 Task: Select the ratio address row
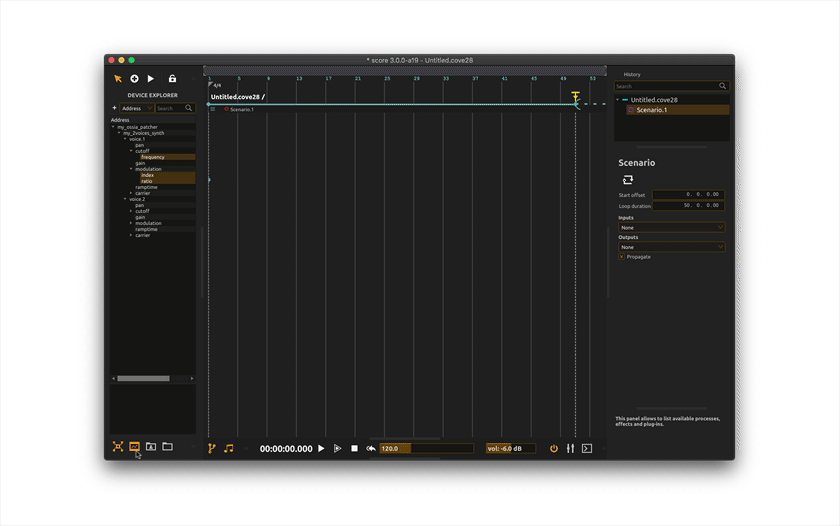[167, 181]
